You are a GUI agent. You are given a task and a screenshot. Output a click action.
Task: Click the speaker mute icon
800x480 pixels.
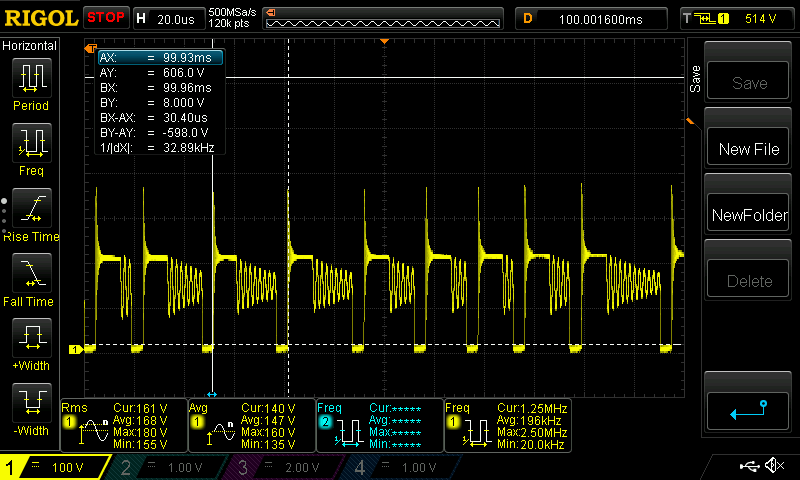click(773, 466)
